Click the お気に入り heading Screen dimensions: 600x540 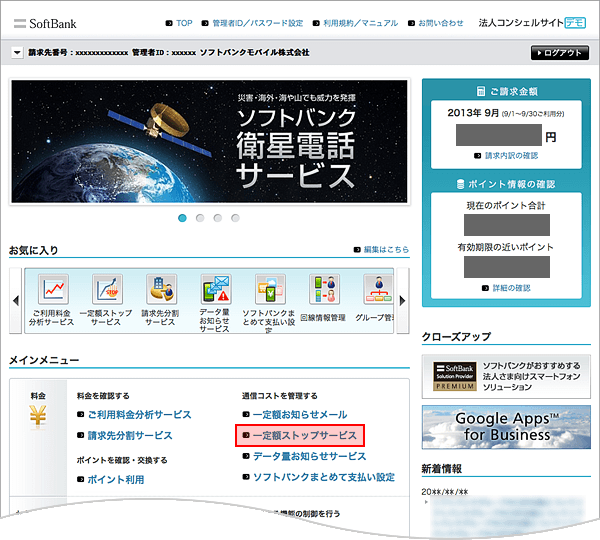[34, 251]
